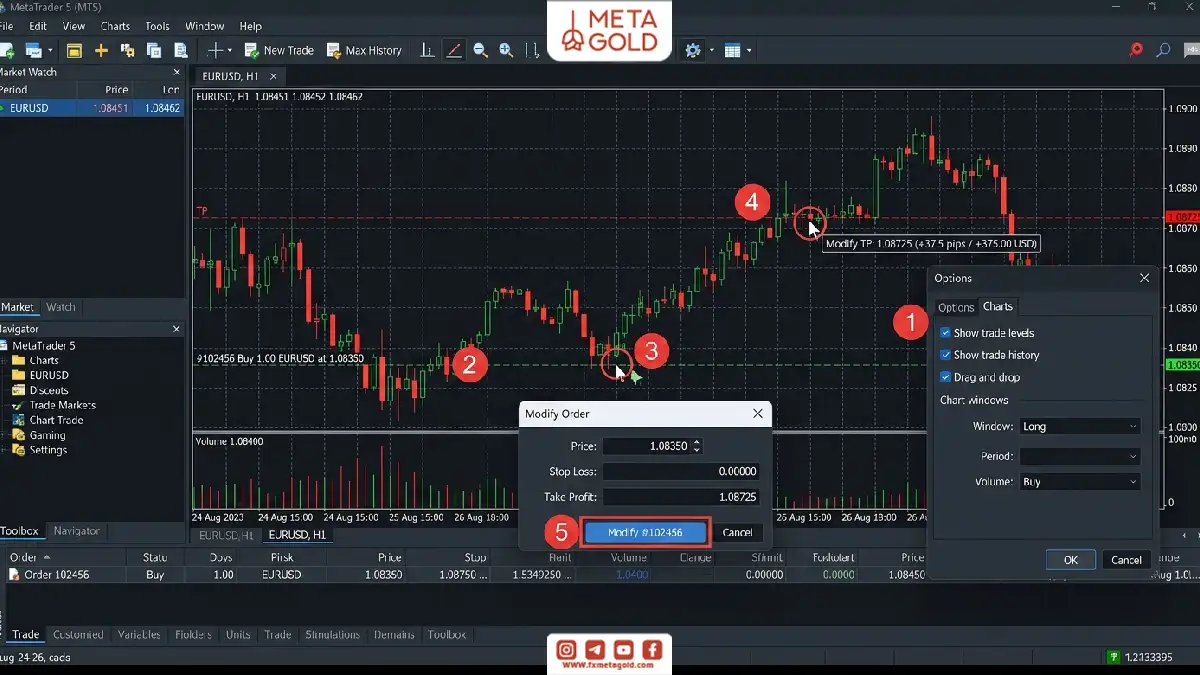
Task: Toggle Show trade levels checkbox
Action: pyautogui.click(x=946, y=333)
